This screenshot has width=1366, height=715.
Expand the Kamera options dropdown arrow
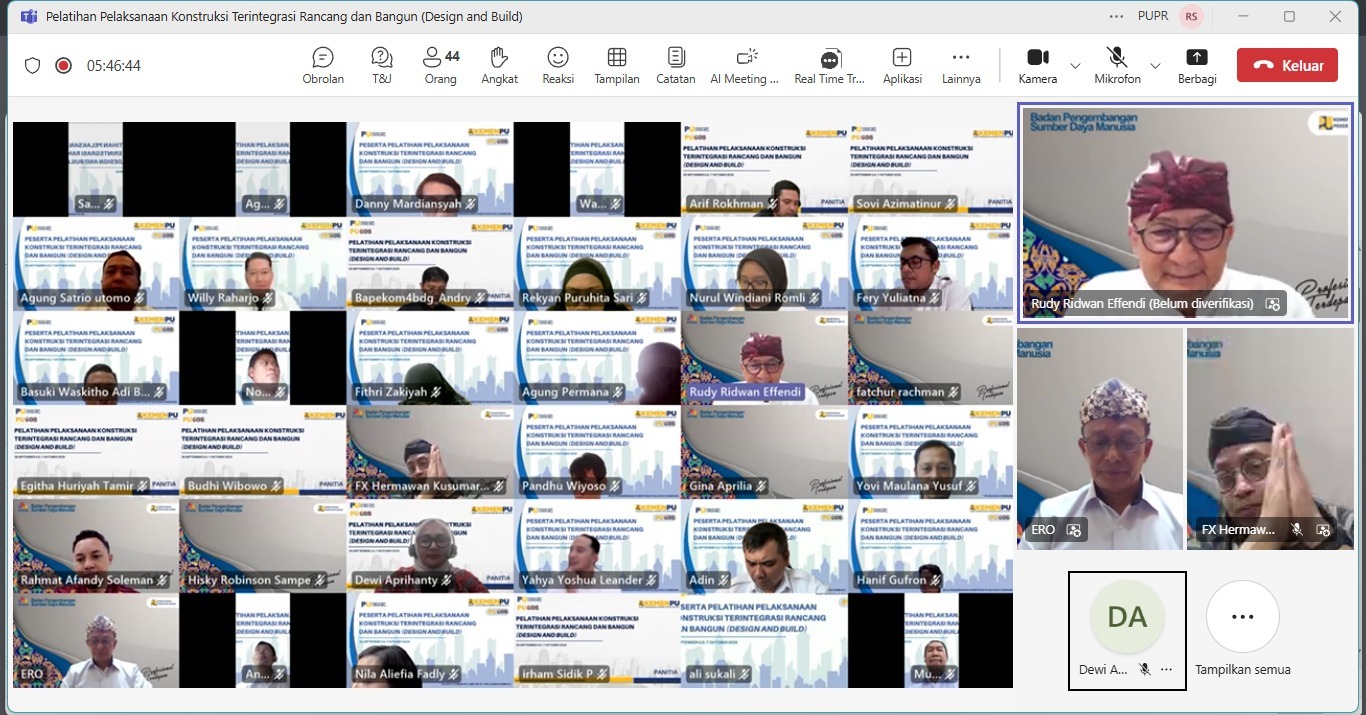[x=1075, y=66]
